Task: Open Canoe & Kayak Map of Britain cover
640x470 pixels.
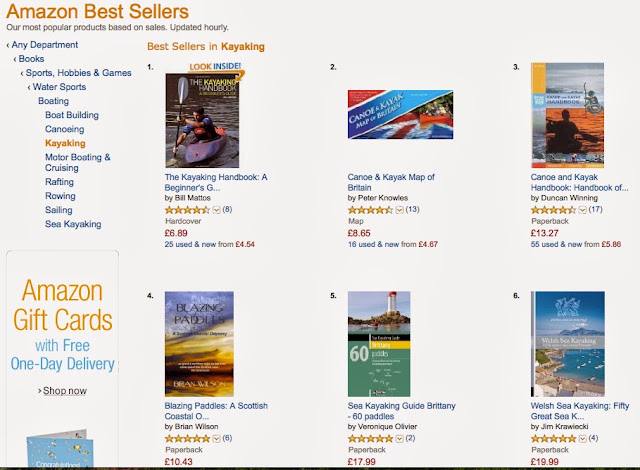Action: [x=400, y=115]
